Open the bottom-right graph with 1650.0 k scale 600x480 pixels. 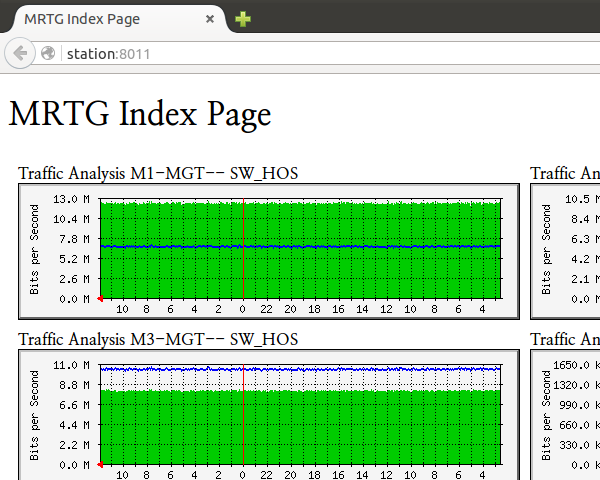click(x=565, y=414)
